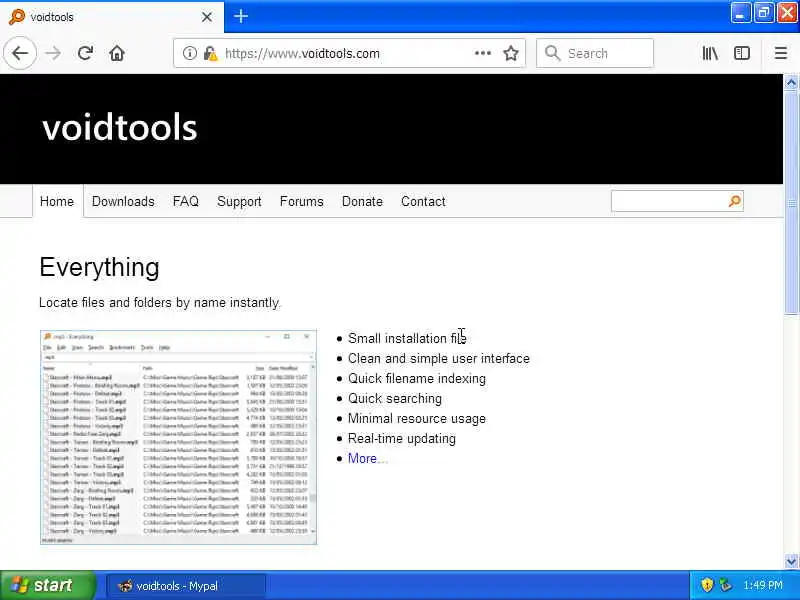
Task: Click 'Small installation file' bullet text
Action: point(407,338)
